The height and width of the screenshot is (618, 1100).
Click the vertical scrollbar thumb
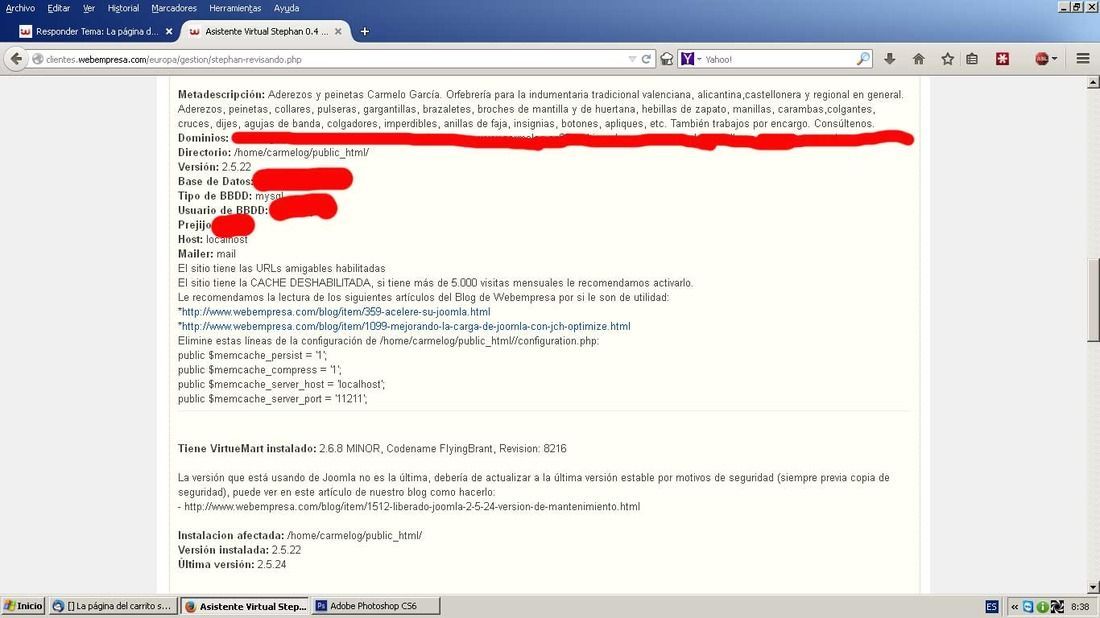[x=1093, y=300]
